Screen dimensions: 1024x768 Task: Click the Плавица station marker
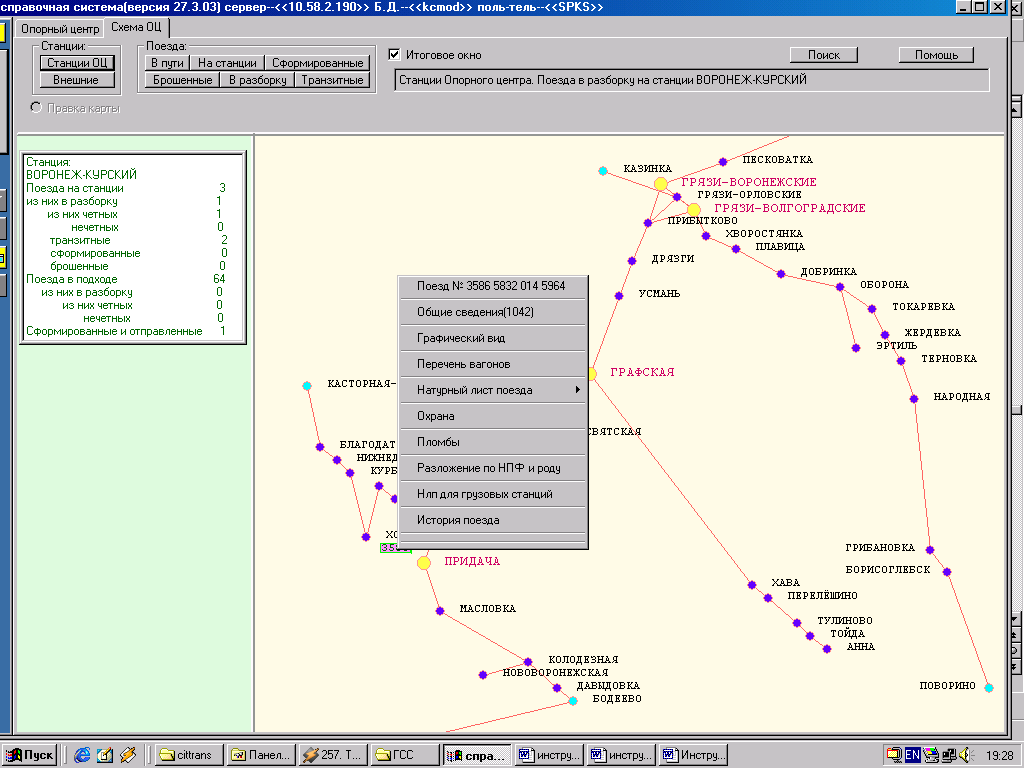click(x=736, y=249)
